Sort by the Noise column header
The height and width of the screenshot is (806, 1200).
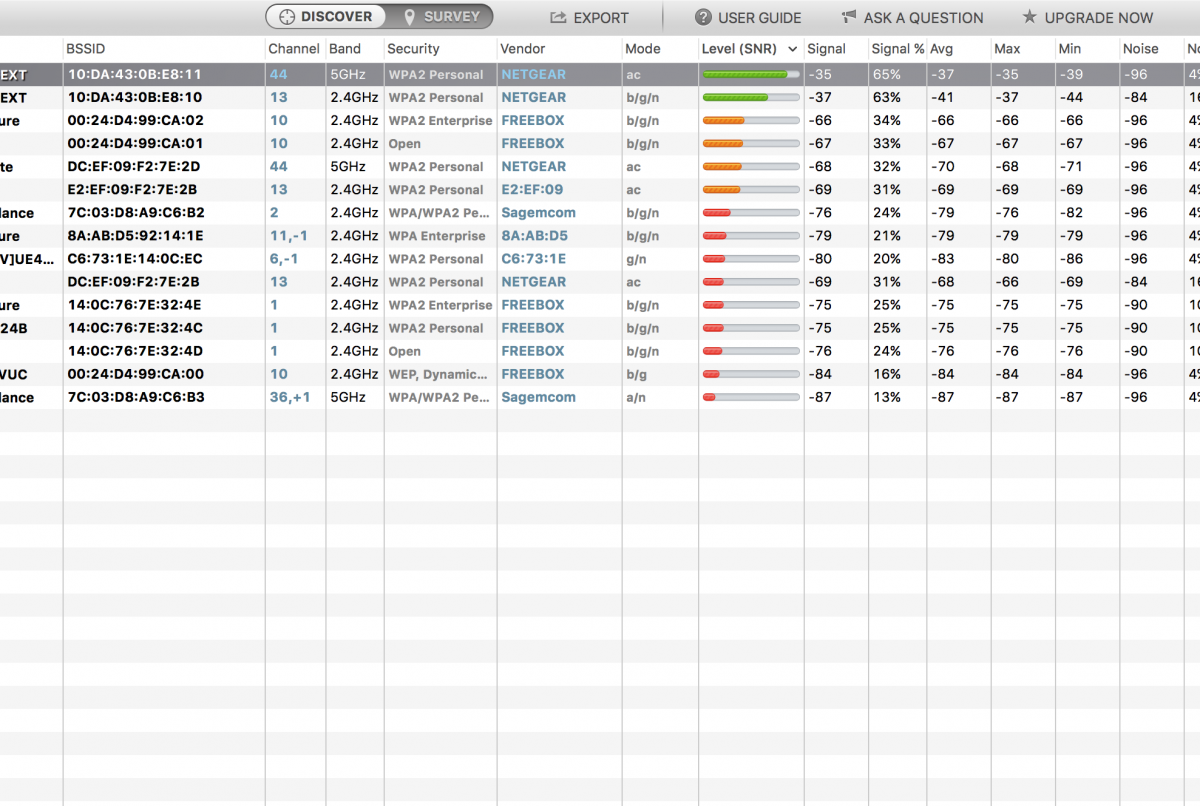[1151, 48]
